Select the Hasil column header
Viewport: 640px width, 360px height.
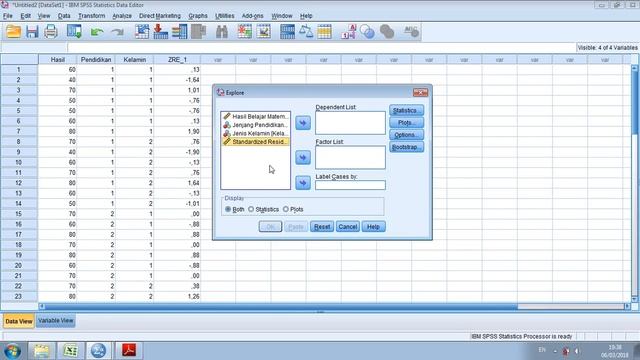click(58, 60)
